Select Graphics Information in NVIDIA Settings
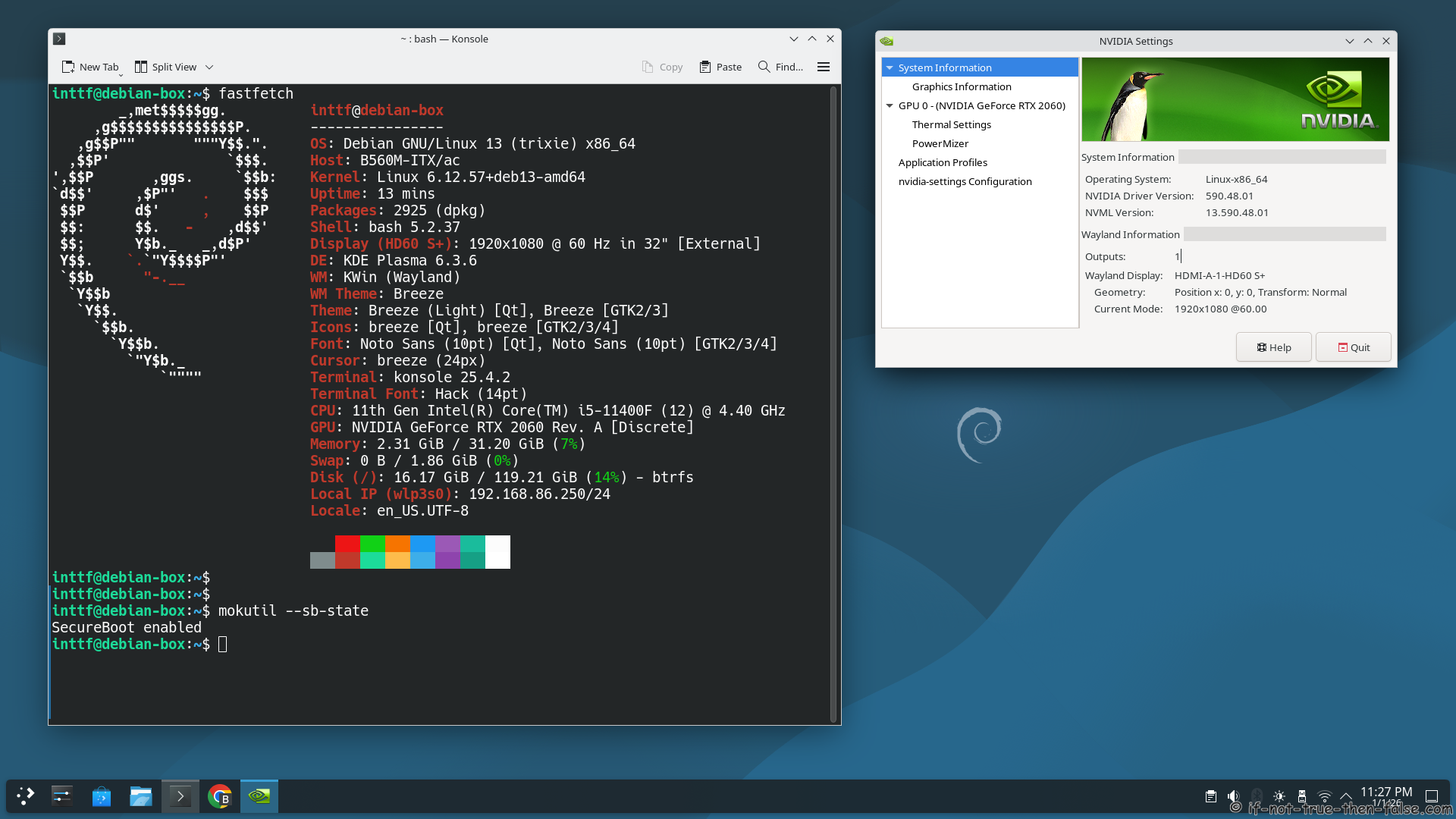This screenshot has width=1456, height=819. coord(962,86)
